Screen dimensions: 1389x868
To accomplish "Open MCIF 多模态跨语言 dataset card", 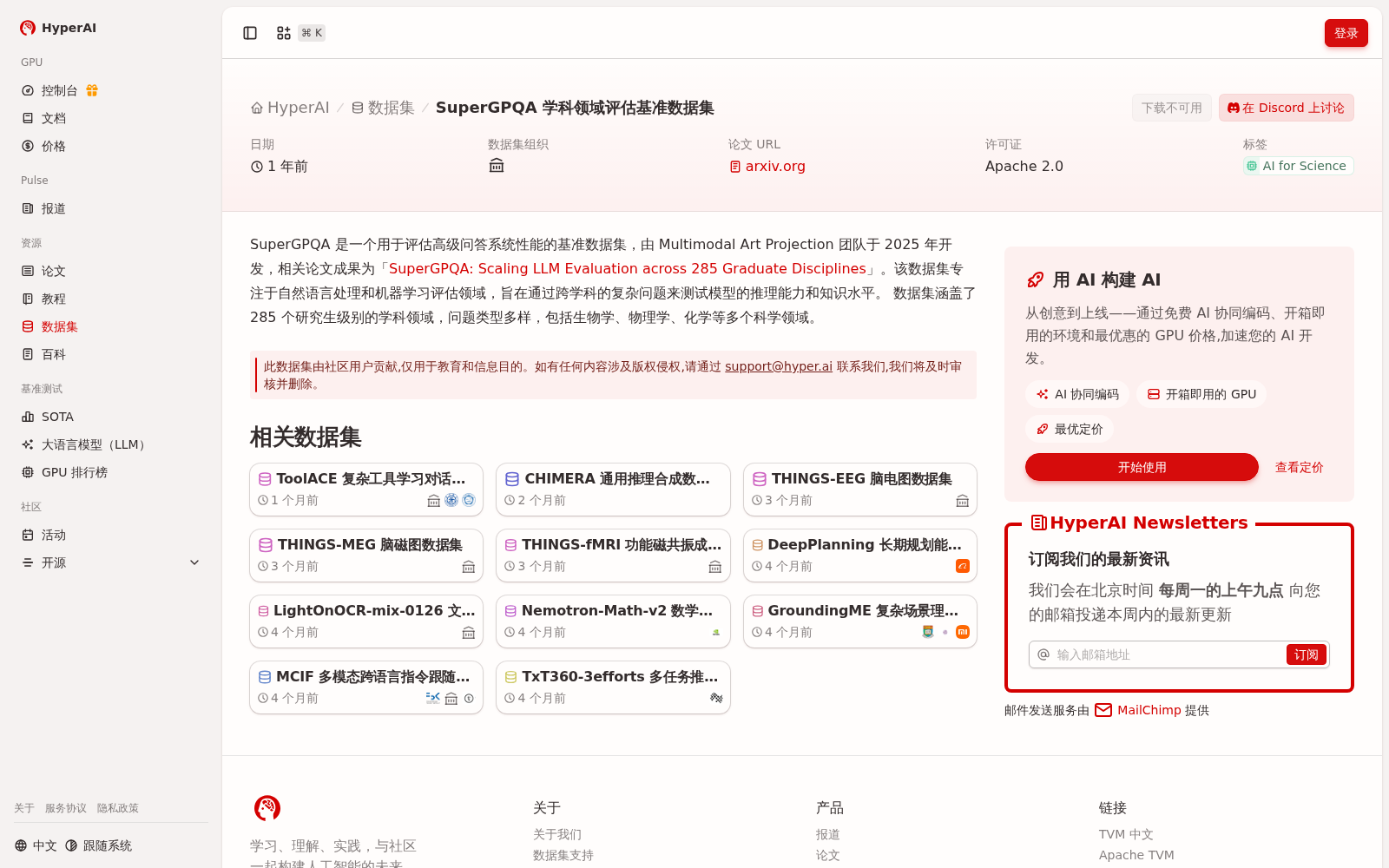I will [x=366, y=687].
